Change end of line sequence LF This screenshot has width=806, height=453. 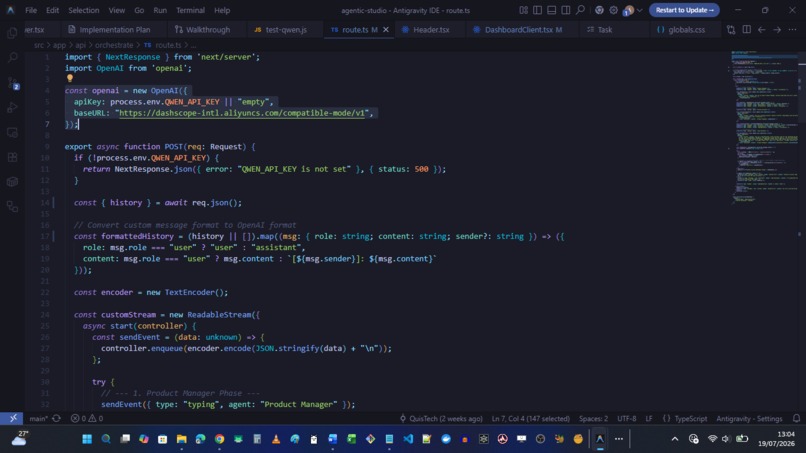point(649,419)
